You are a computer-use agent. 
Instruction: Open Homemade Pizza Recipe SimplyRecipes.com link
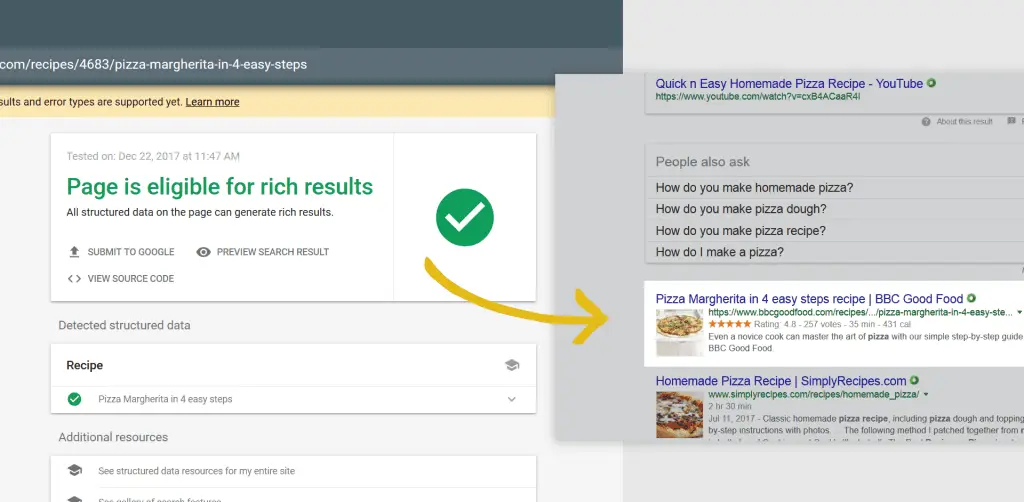[x=781, y=381]
